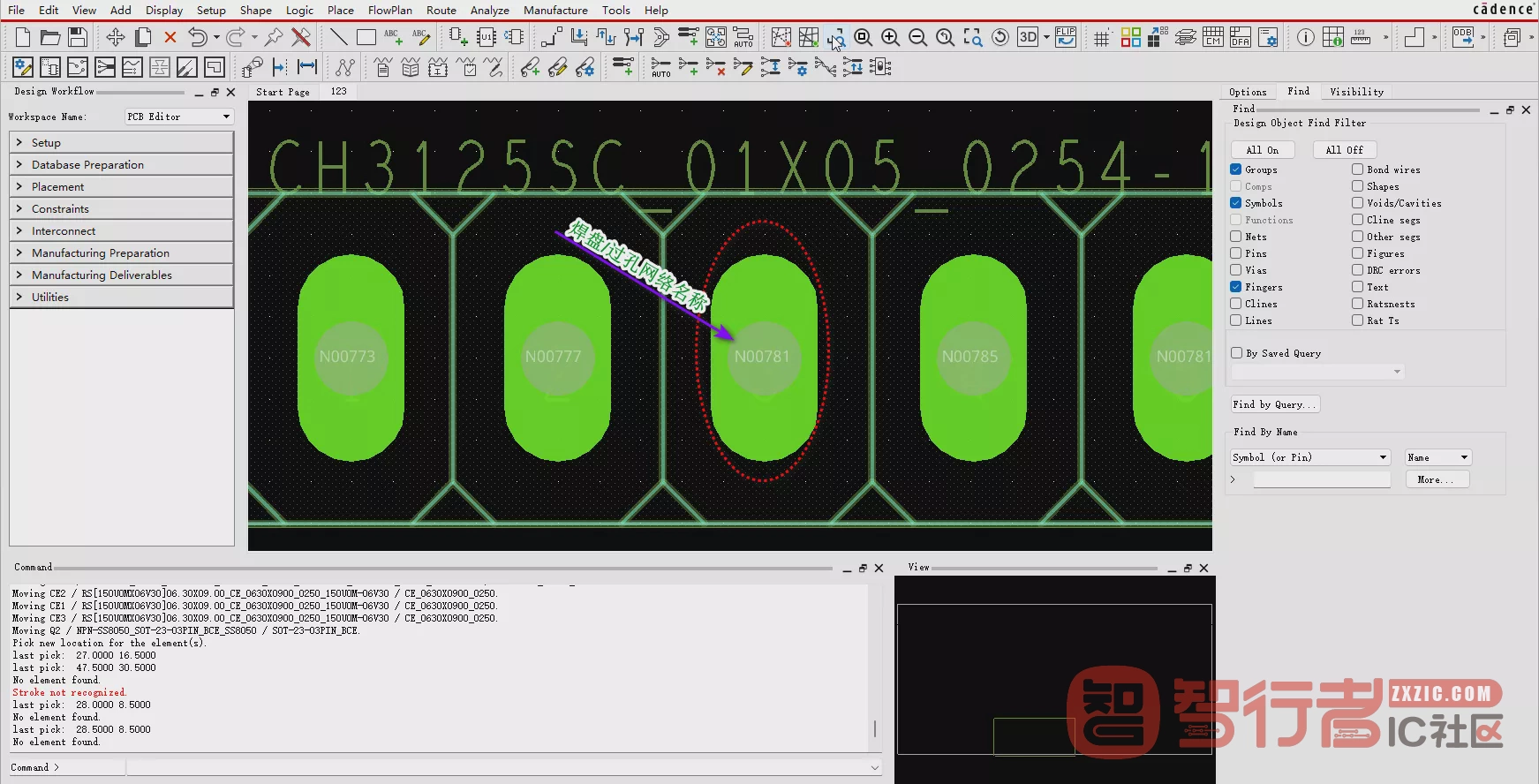Open the Manufacture menu
Viewport: 1539px width, 784px height.
pyautogui.click(x=555, y=11)
